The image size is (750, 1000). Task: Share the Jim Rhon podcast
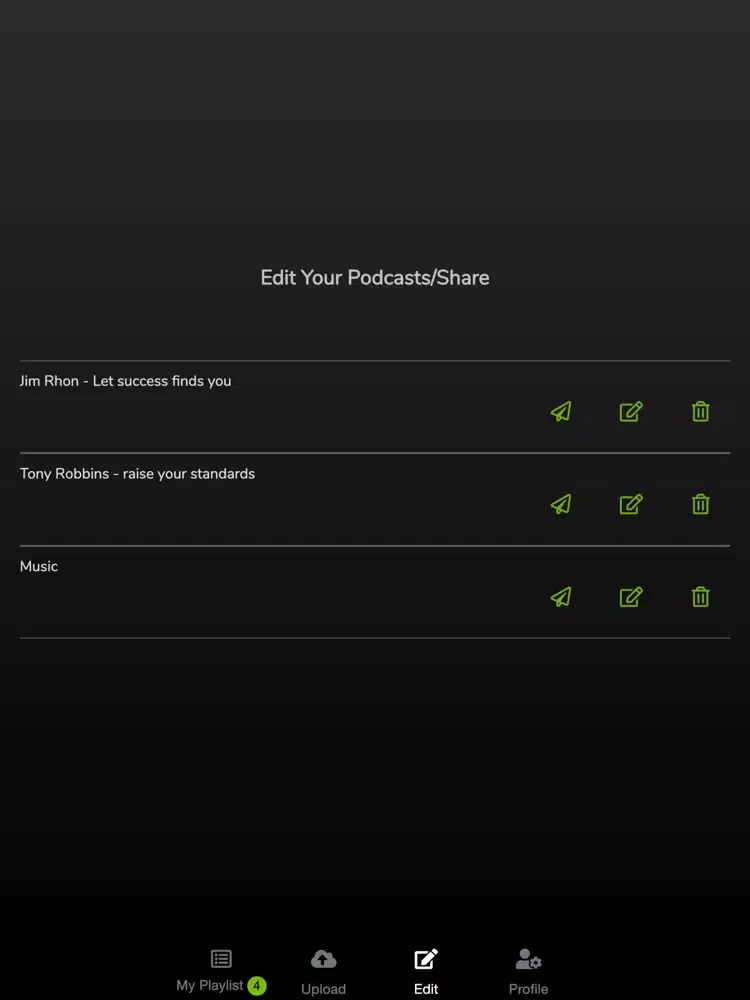561,411
